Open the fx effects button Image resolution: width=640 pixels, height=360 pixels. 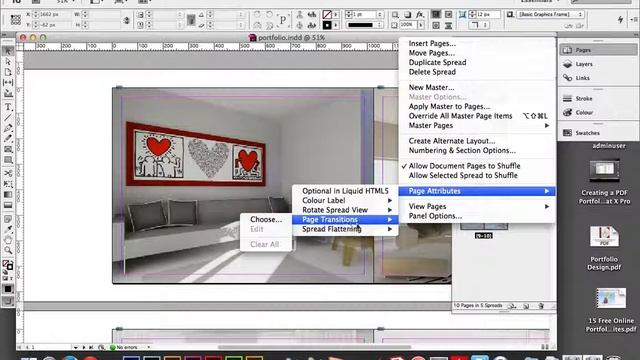click(420, 15)
